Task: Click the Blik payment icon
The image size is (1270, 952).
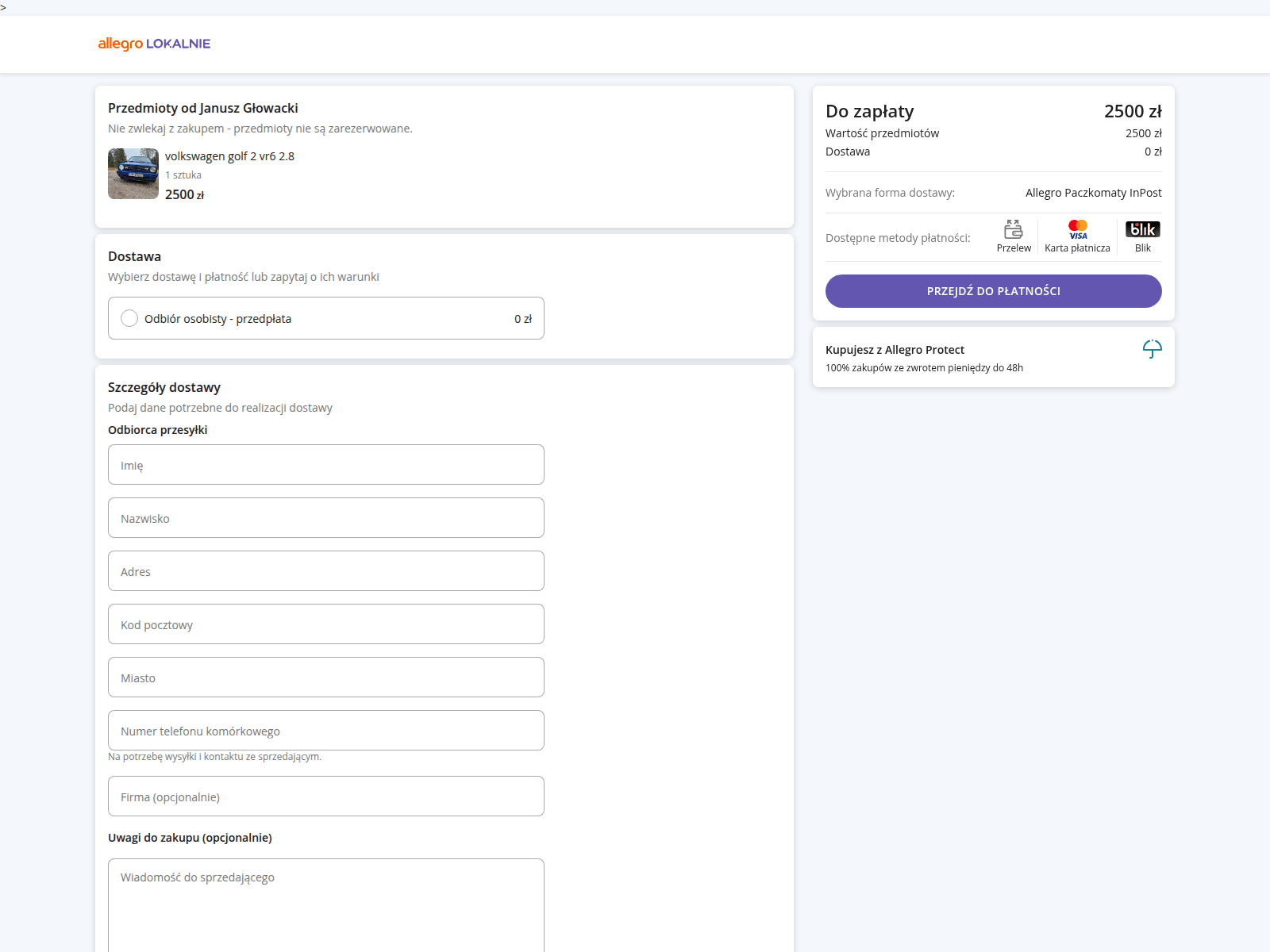Action: pyautogui.click(x=1142, y=229)
